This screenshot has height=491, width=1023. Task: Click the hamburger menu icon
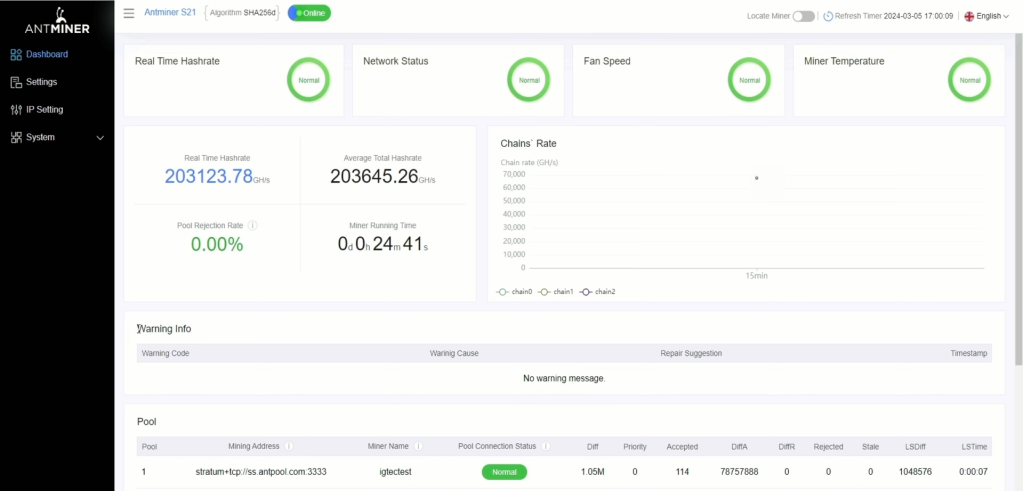pyautogui.click(x=129, y=13)
